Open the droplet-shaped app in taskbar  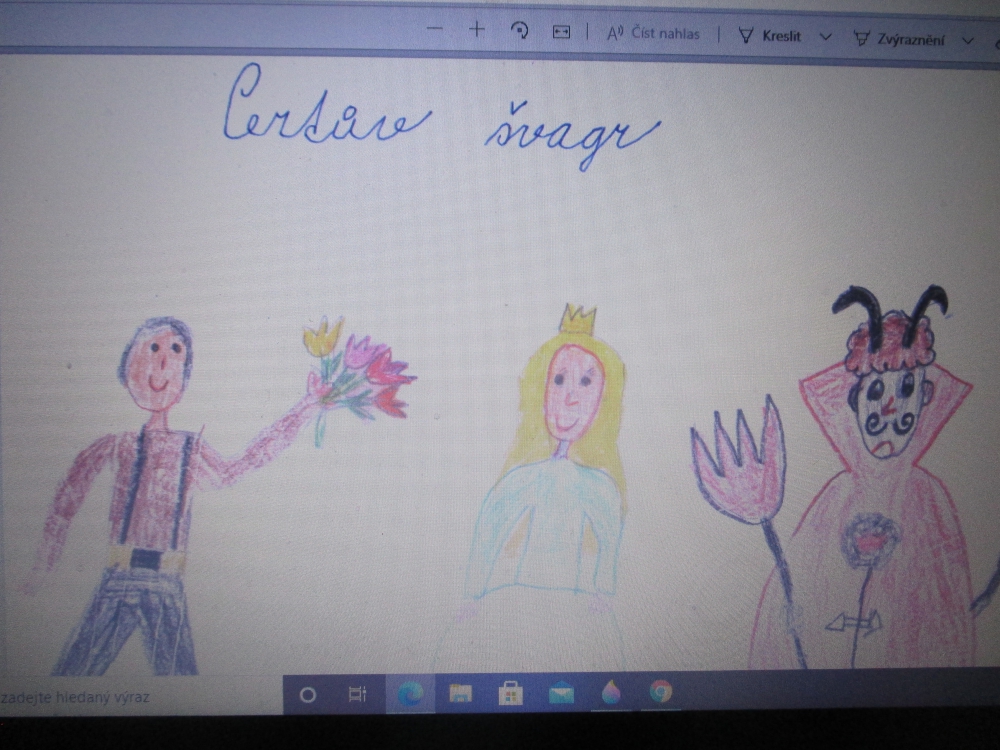(611, 693)
